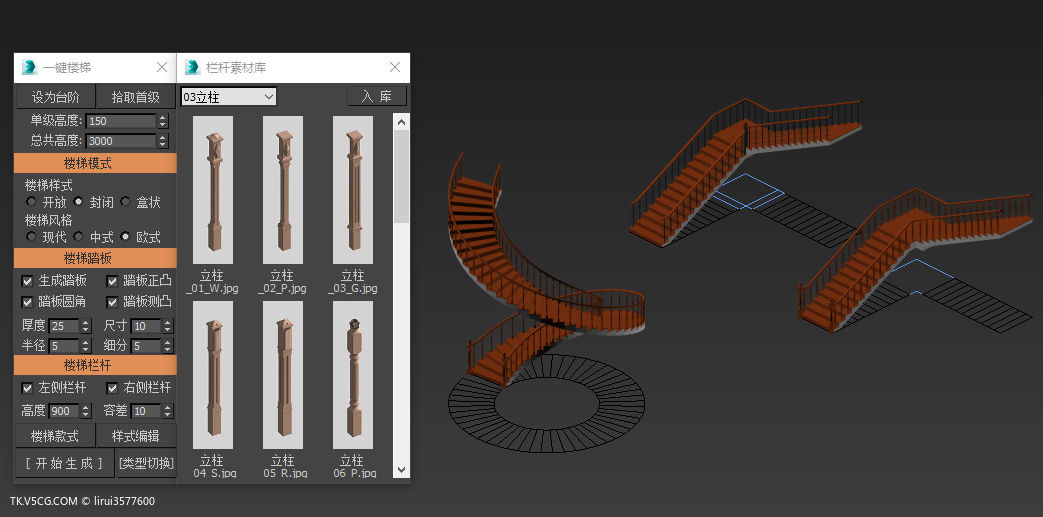This screenshot has height=517, width=1043.
Task: Close the 栏杆素材库 library window
Action: pos(395,67)
